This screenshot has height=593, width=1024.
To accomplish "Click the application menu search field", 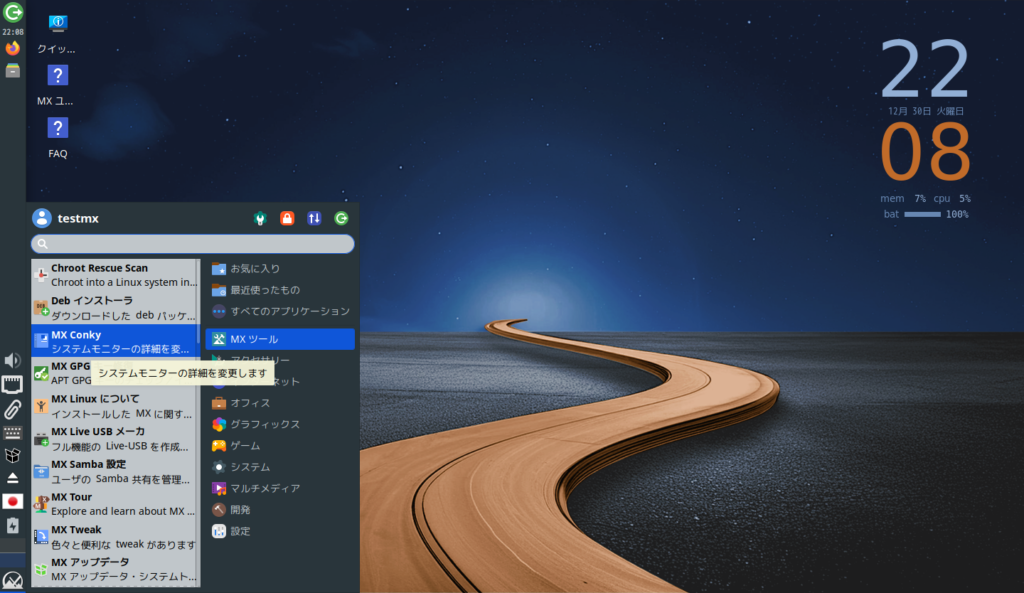I will tap(192, 244).
